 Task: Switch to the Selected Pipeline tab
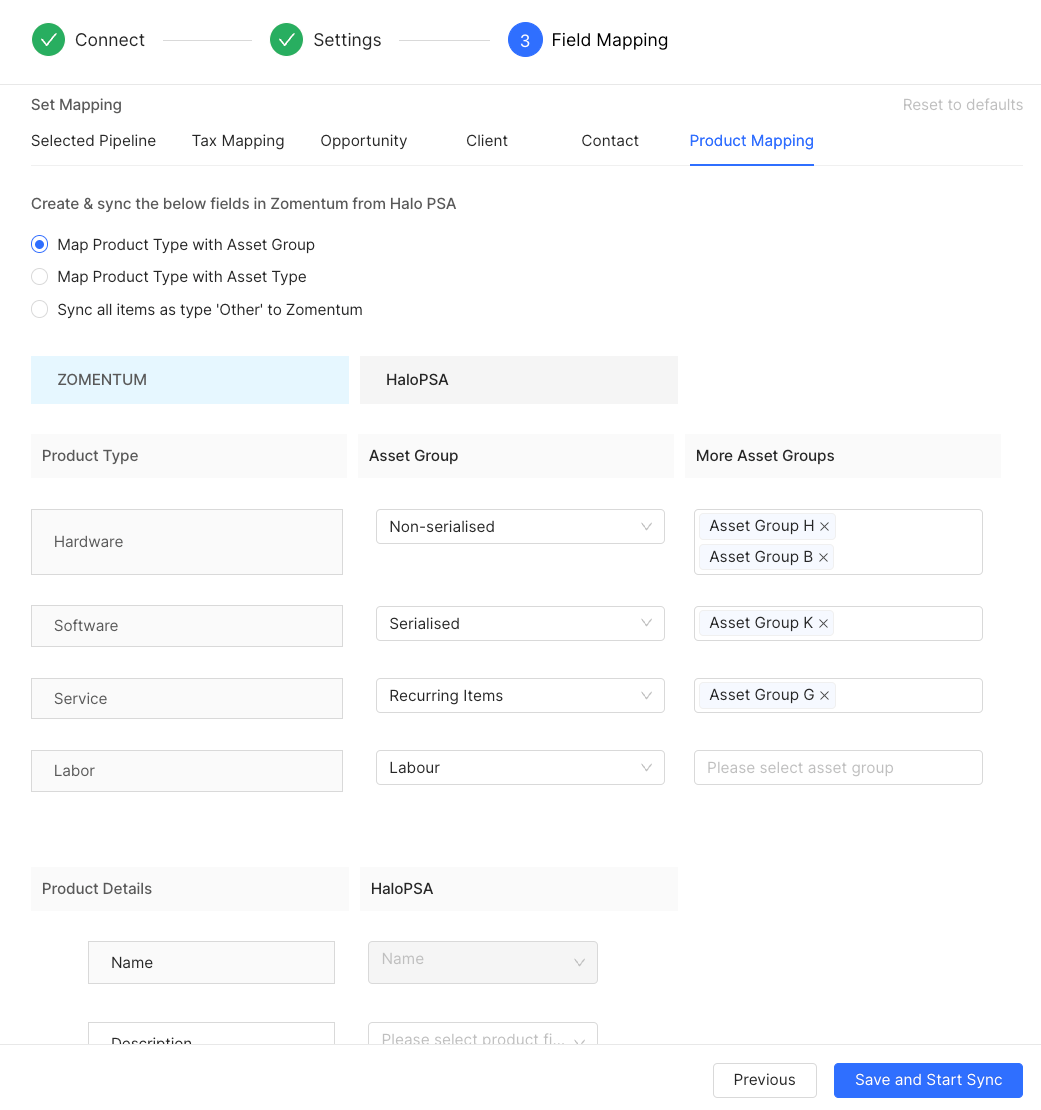pyautogui.click(x=93, y=141)
